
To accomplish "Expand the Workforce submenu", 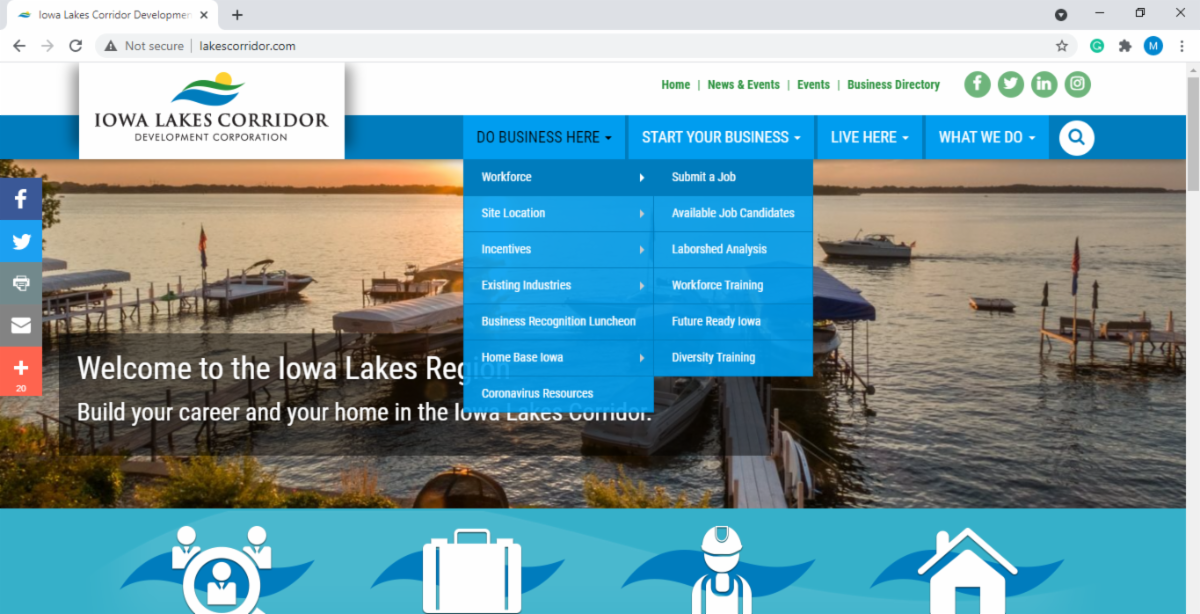I will [558, 177].
